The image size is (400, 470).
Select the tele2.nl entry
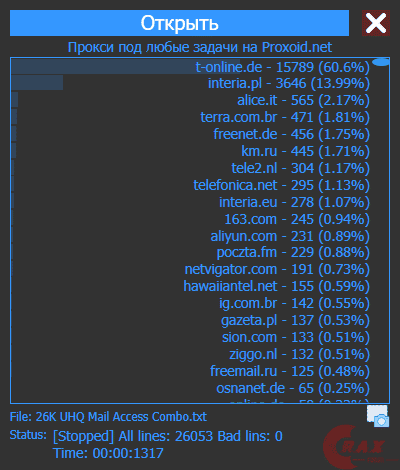tap(191, 168)
